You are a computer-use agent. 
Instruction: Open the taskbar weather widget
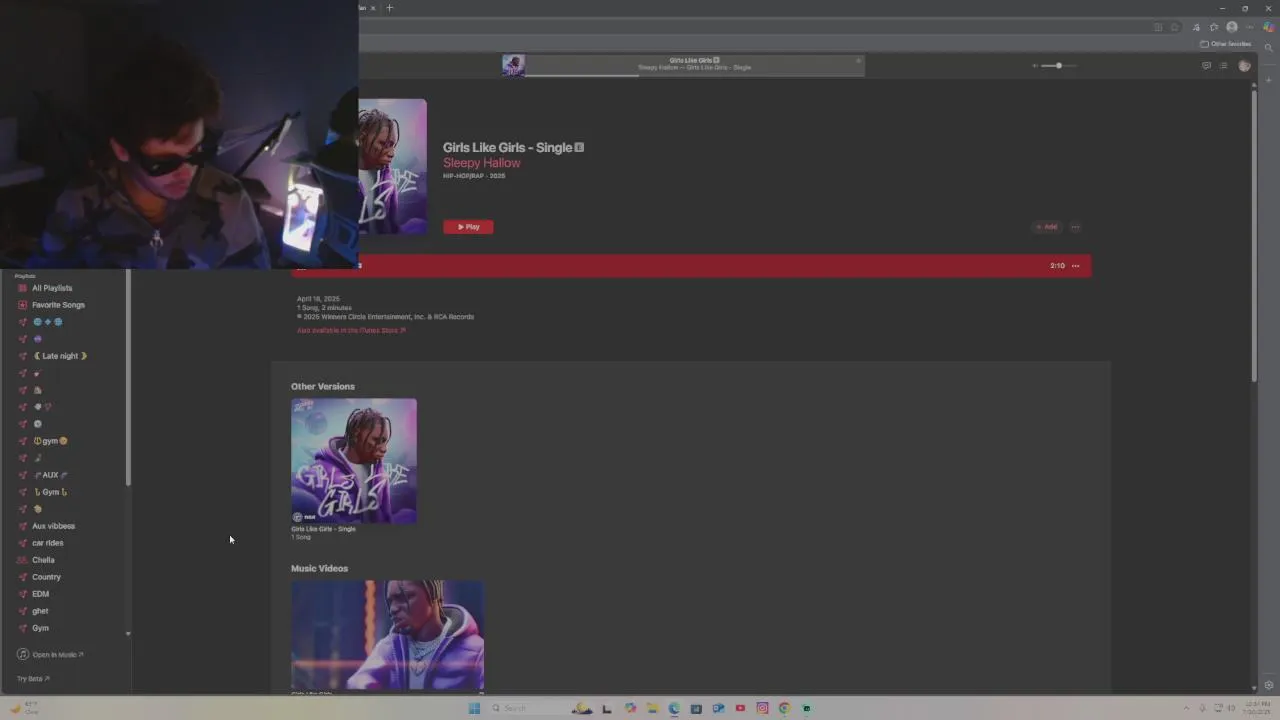[24, 708]
